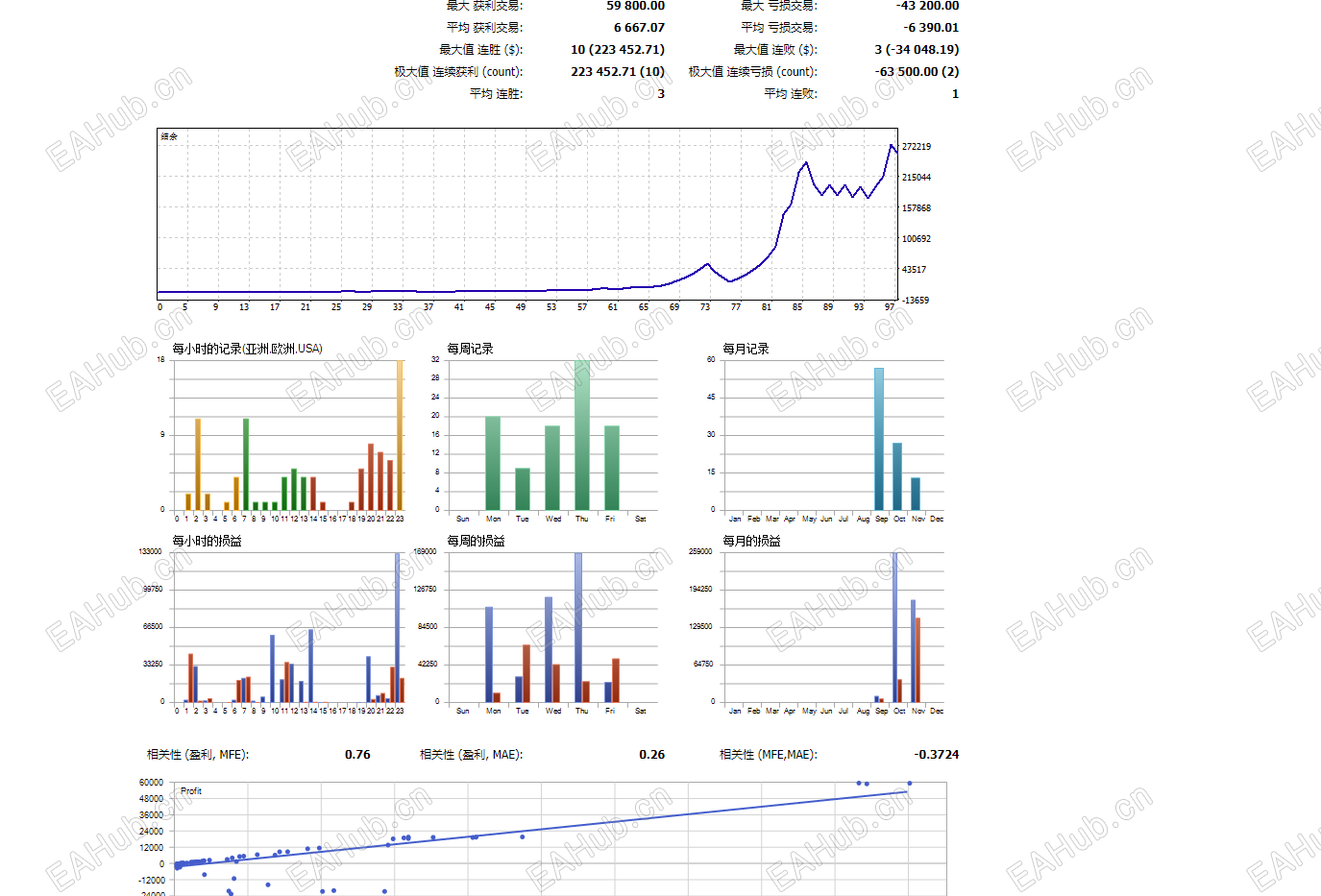Click the "最大值 连胜 ($):" label

pyautogui.click(x=481, y=50)
